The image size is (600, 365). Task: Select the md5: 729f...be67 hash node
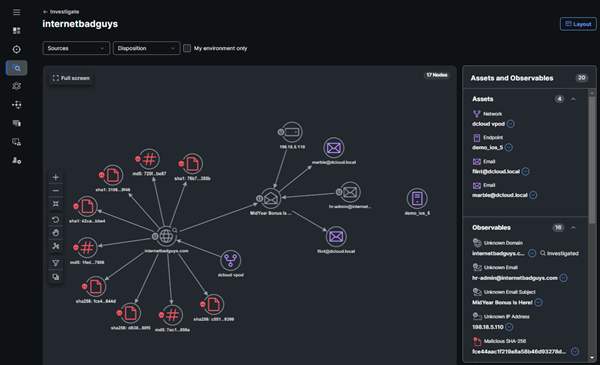tap(149, 159)
